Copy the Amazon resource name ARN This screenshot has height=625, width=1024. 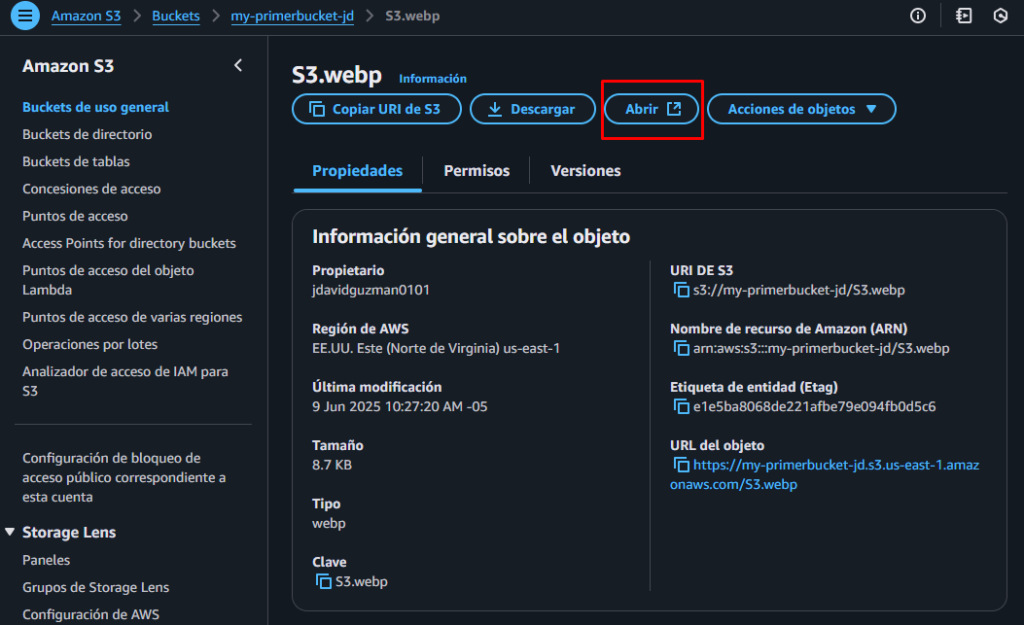pos(681,348)
